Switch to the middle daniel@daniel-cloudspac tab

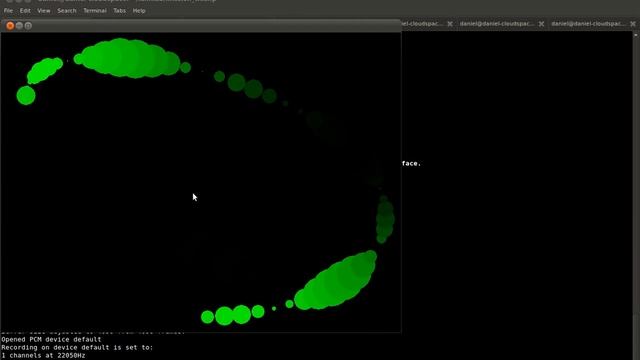497,24
